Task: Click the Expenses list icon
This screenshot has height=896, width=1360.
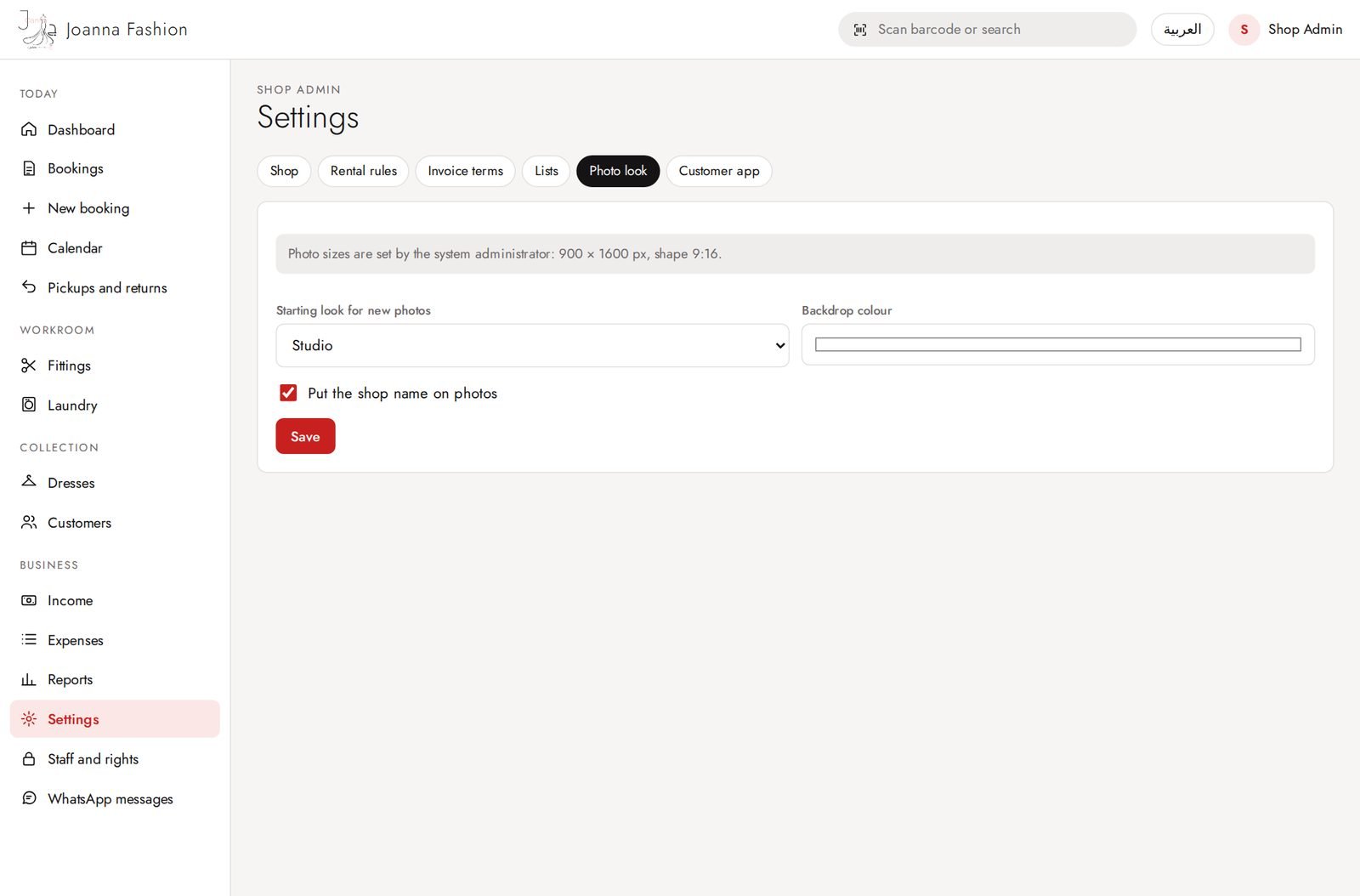Action: point(29,639)
